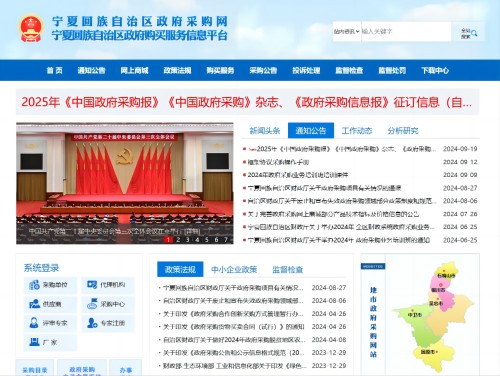
Task: Open the notice dated 2024-07-26
Action: coord(333,214)
